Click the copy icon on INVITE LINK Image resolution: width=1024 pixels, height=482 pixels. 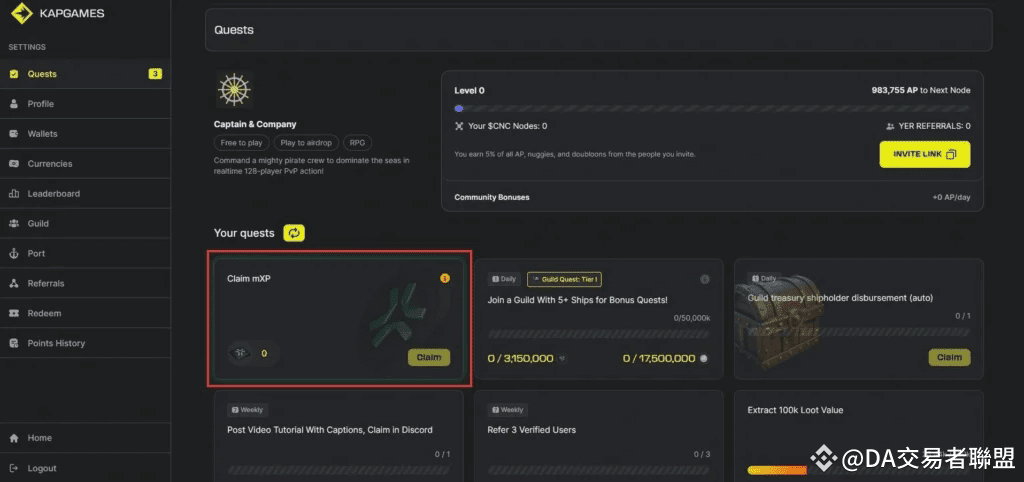(x=952, y=155)
